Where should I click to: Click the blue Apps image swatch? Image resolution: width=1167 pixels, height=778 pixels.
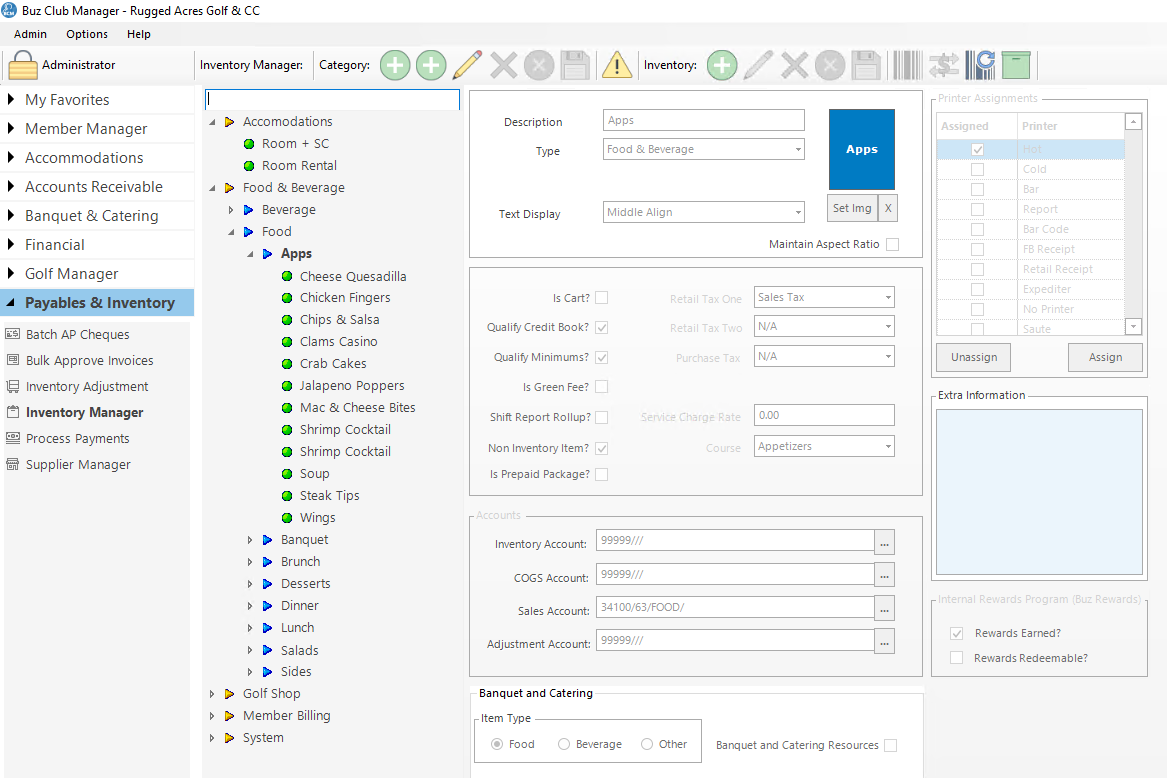coord(862,150)
